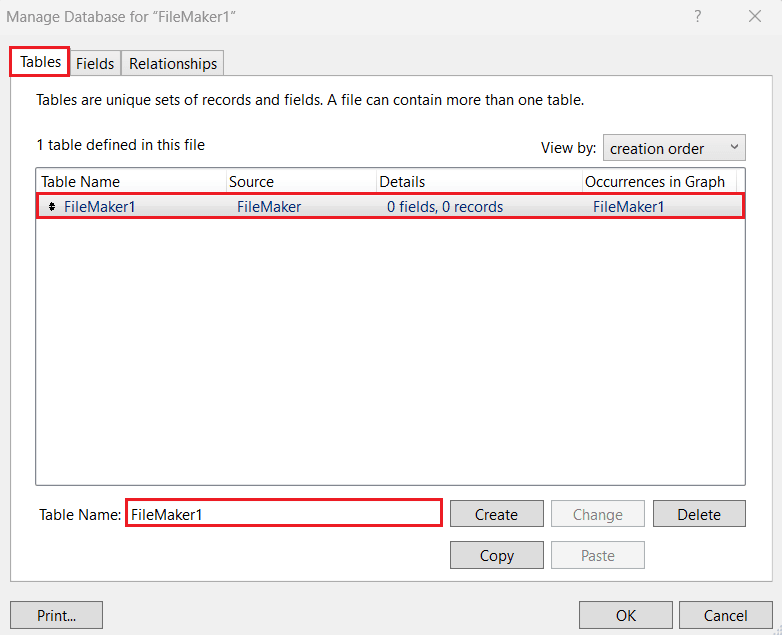The image size is (782, 635).
Task: Open the Print dialog
Action: (x=56, y=615)
